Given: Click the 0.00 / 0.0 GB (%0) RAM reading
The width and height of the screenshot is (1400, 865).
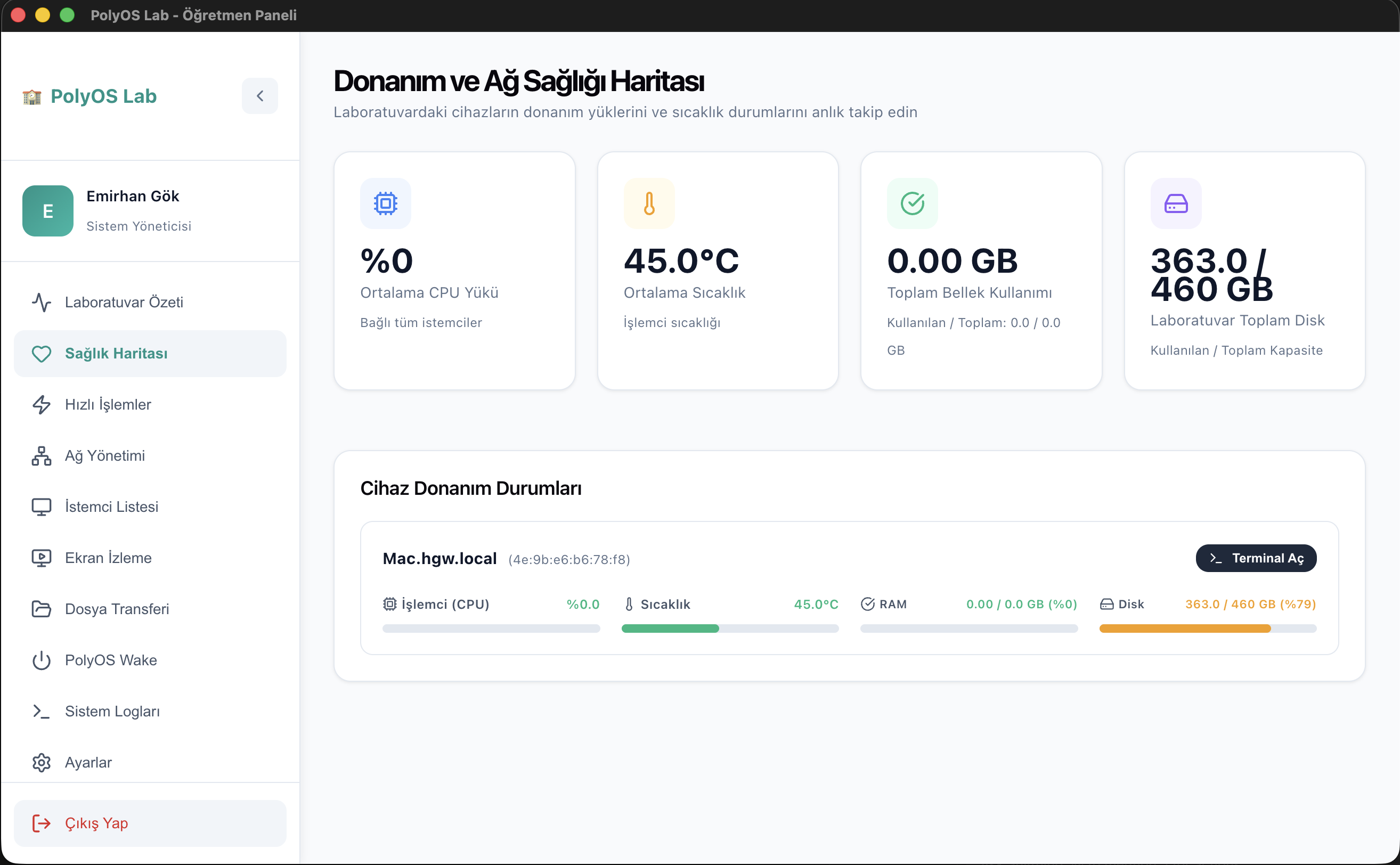Looking at the screenshot, I should click(1022, 604).
